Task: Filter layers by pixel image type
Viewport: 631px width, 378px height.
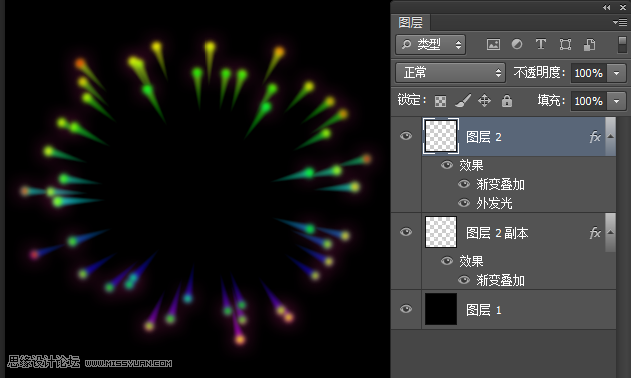Action: pos(493,44)
